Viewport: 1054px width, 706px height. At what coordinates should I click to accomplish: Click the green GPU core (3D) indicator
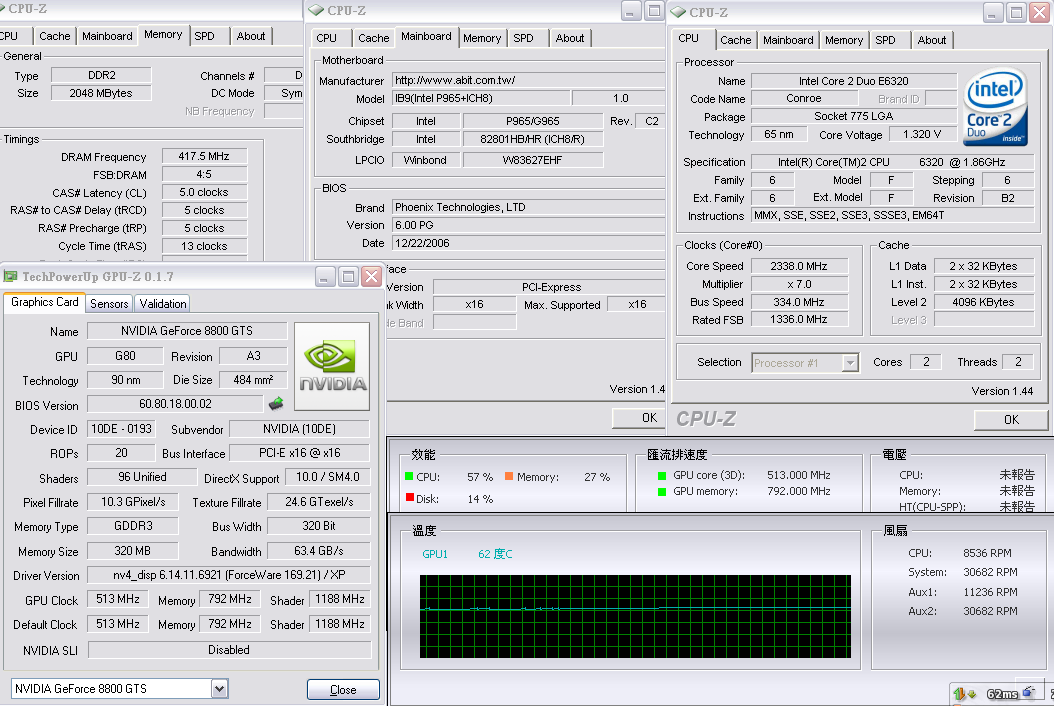[x=661, y=475]
